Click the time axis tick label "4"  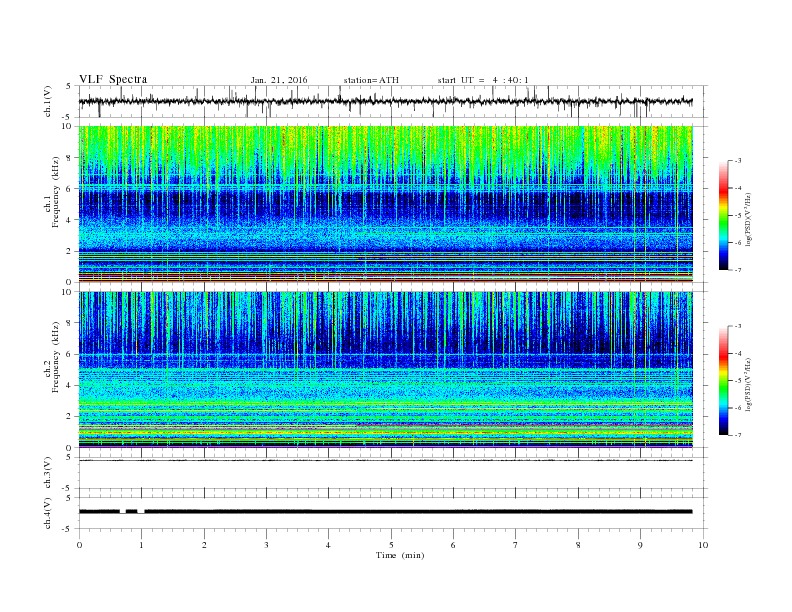[329, 545]
